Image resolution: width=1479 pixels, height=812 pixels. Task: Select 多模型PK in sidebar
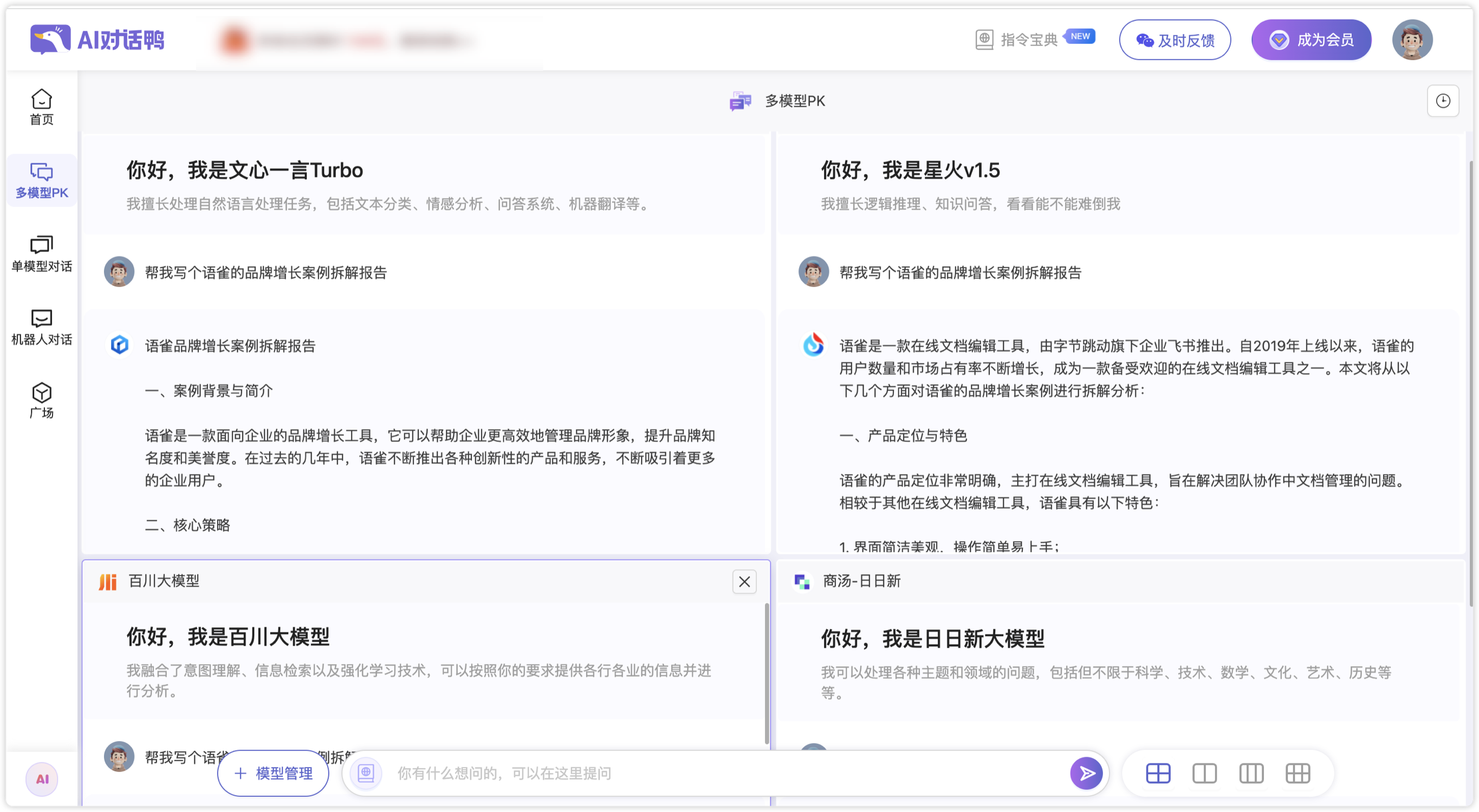tap(41, 180)
